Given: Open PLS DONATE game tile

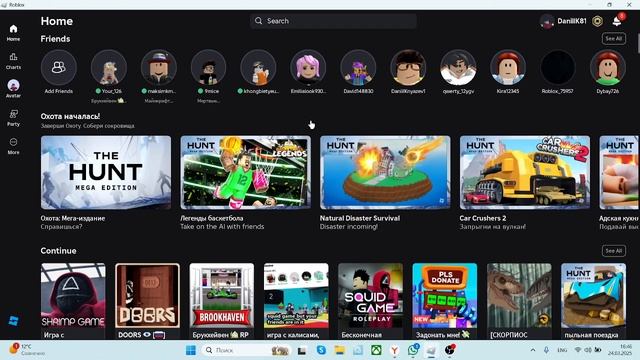Looking at the screenshot, I should click(444, 296).
